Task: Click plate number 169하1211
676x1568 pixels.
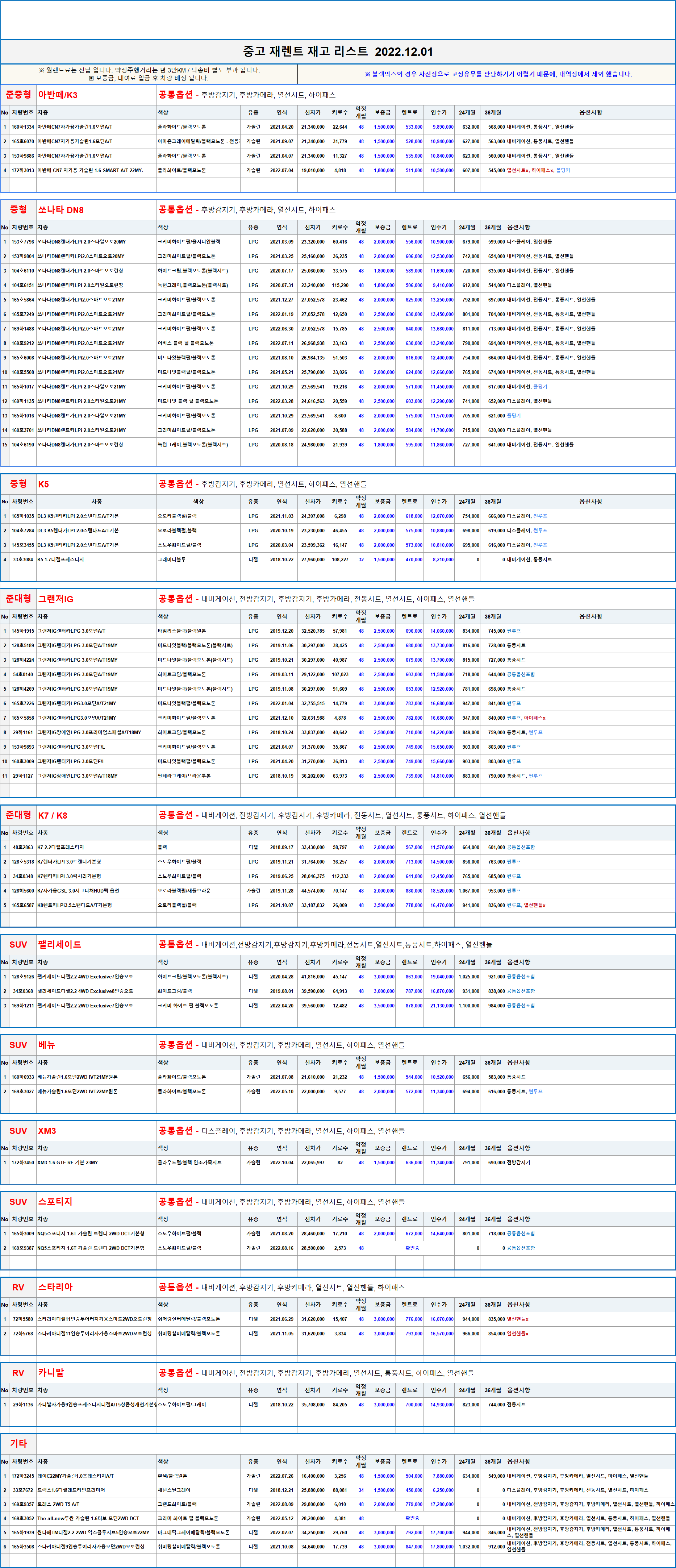Action: click(22, 1006)
